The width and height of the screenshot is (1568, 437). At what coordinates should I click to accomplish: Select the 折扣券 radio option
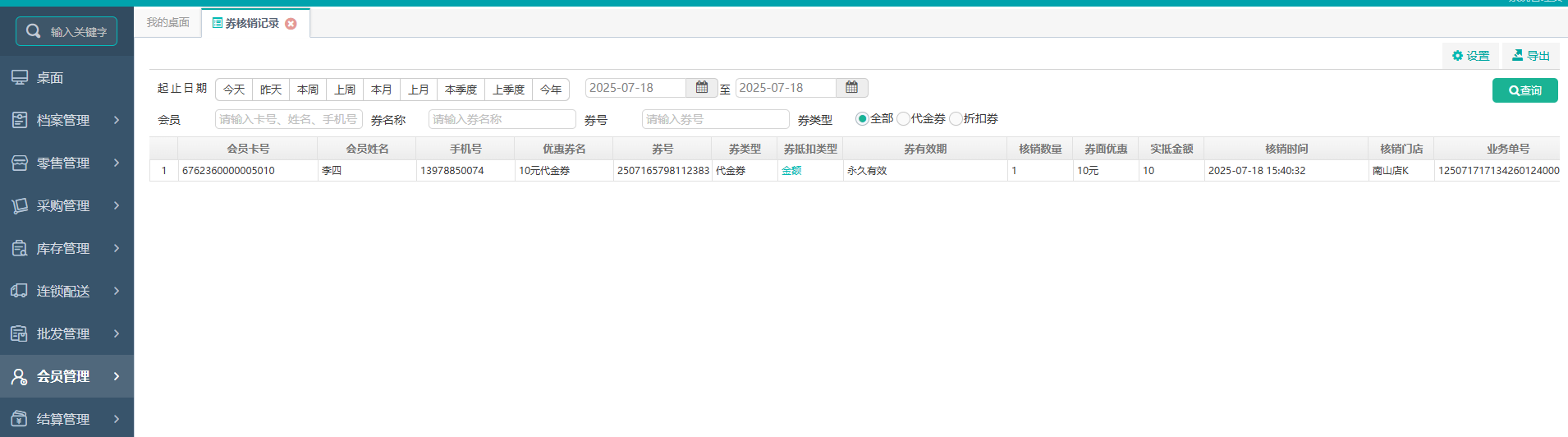coord(956,119)
